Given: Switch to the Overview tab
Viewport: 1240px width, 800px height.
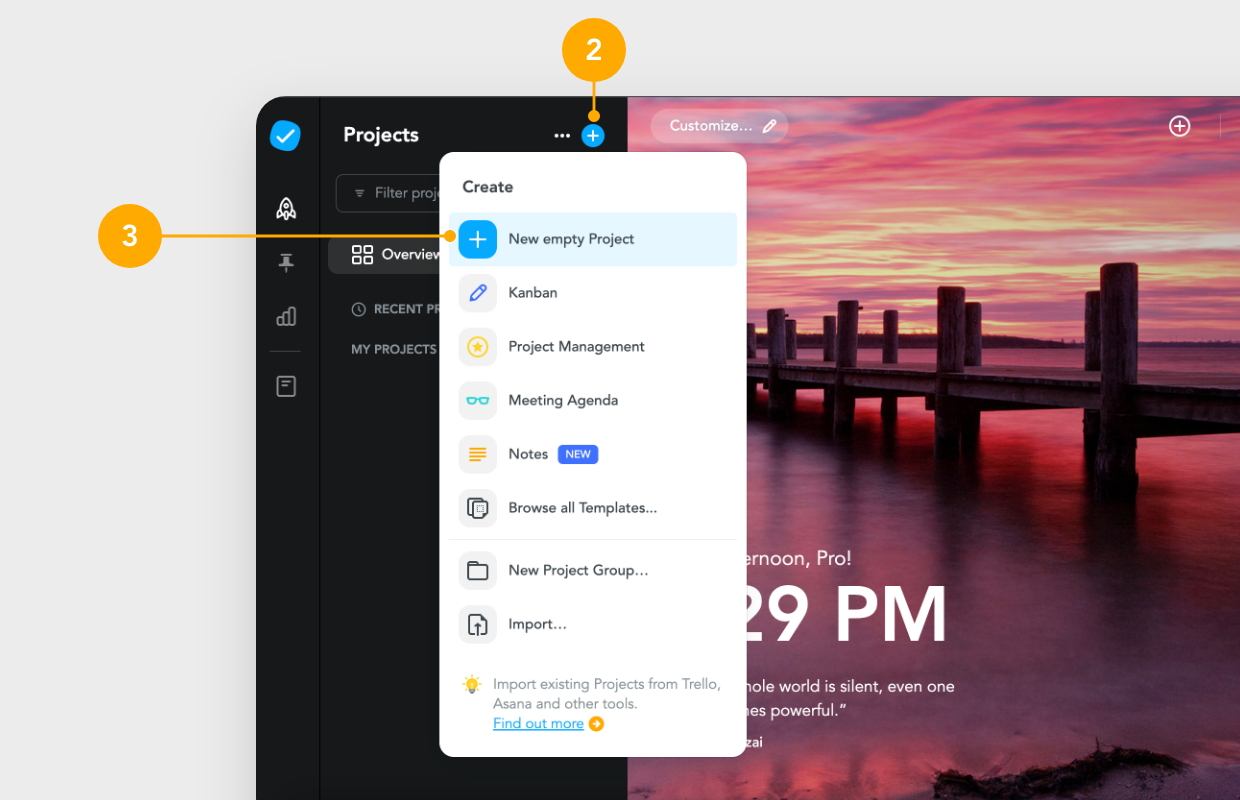Looking at the screenshot, I should (x=398, y=255).
